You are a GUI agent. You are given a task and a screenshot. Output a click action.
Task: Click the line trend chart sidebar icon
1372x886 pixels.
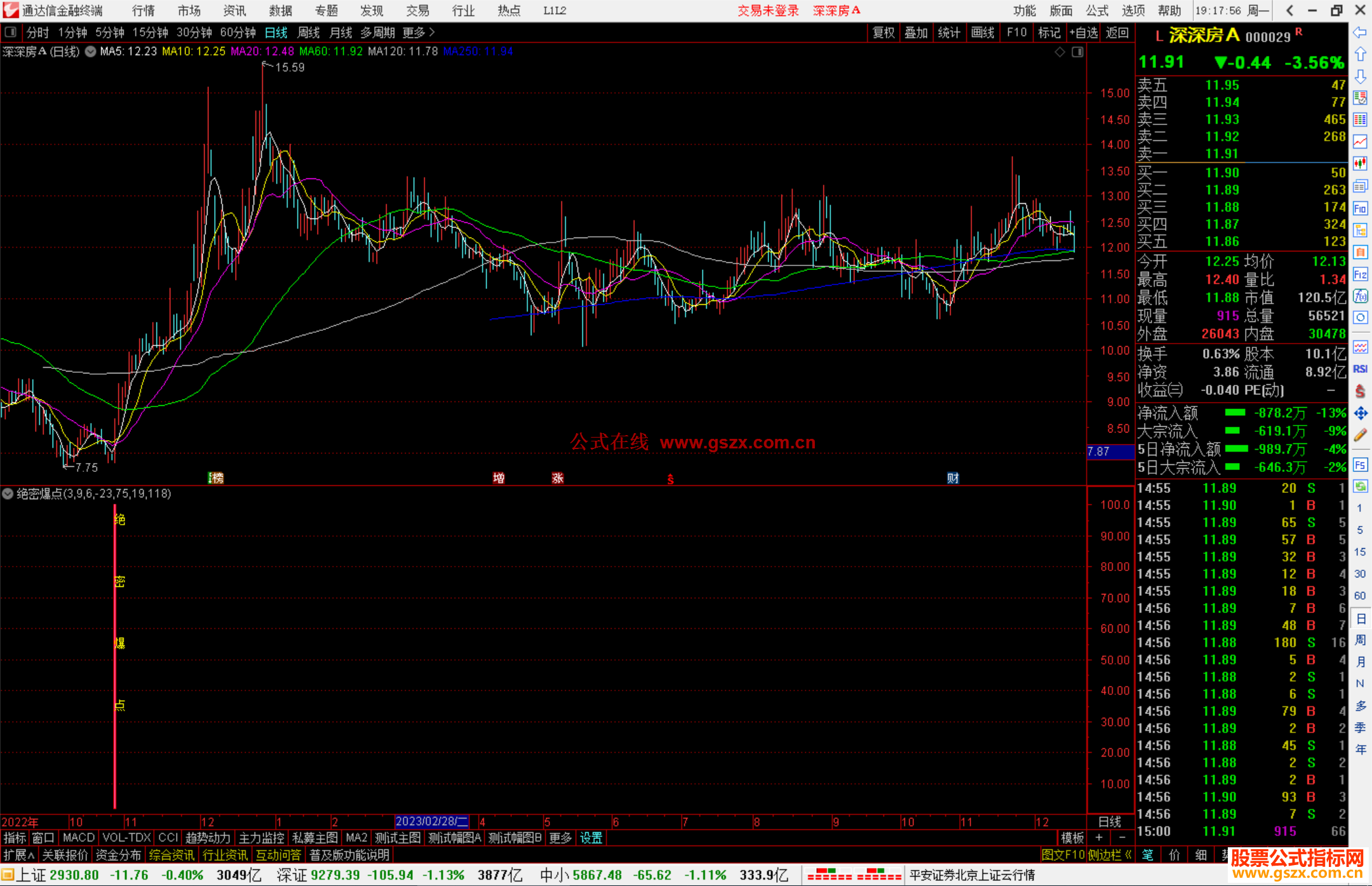click(x=1360, y=142)
